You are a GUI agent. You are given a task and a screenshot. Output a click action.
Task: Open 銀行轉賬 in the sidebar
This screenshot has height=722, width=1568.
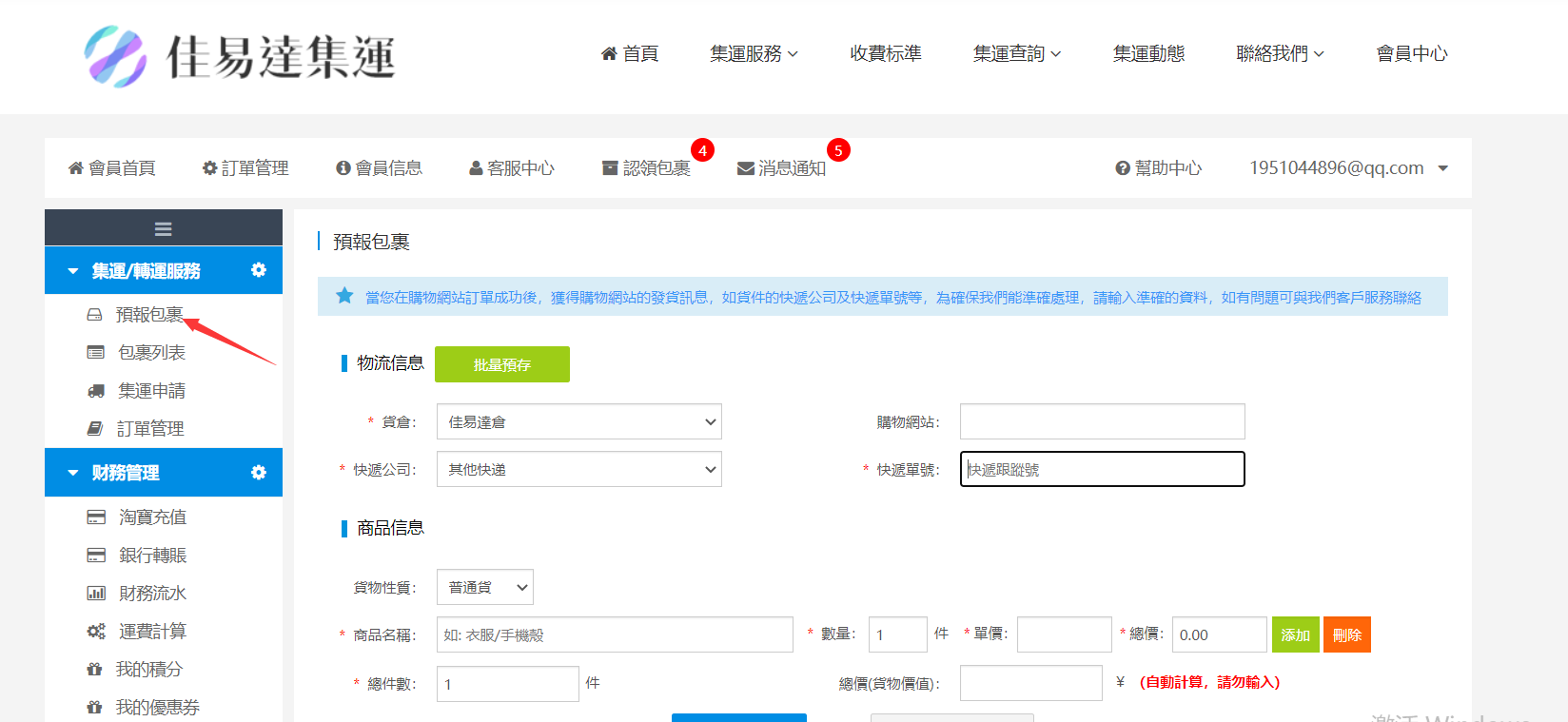[152, 555]
